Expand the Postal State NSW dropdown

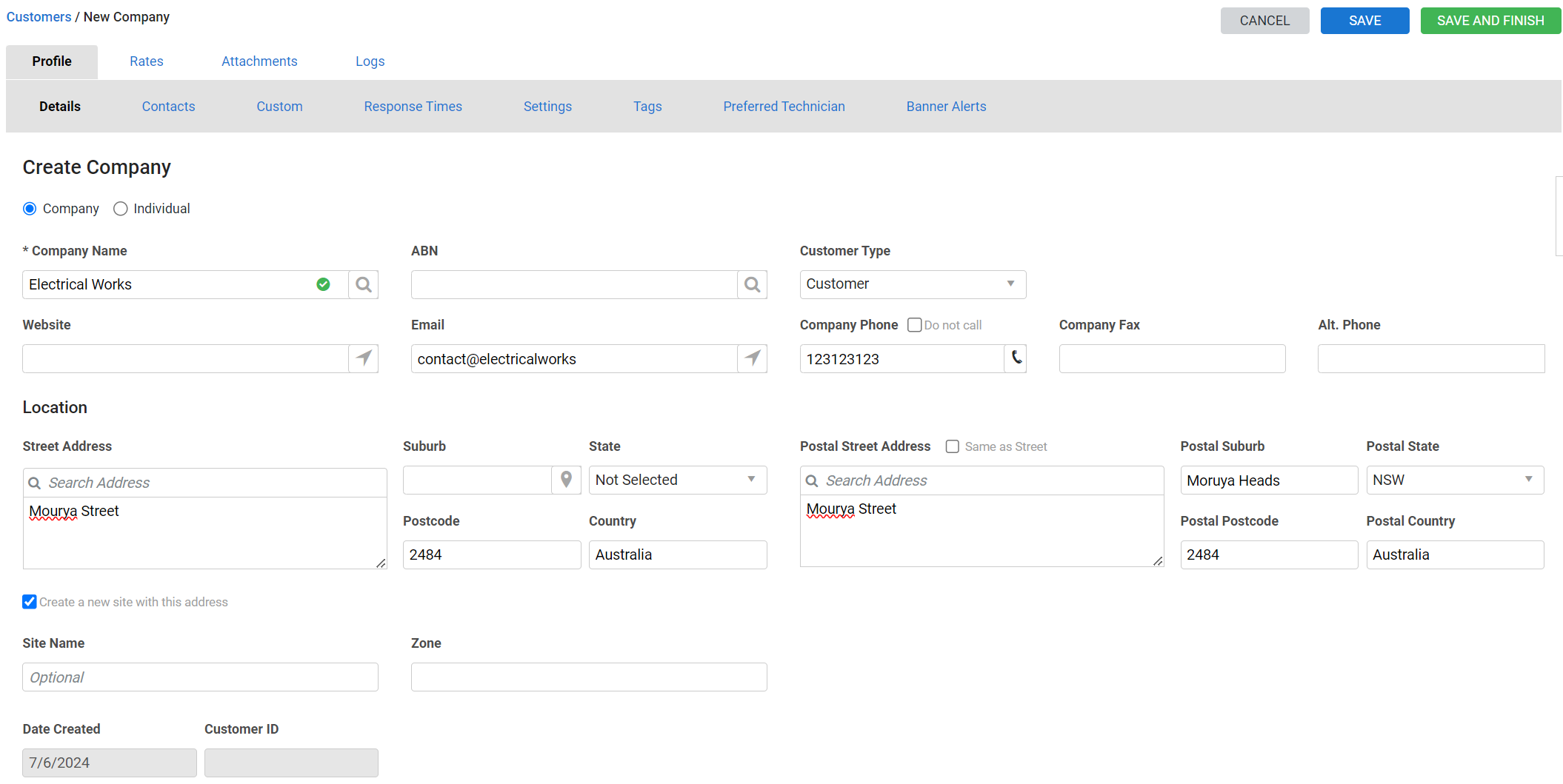click(x=1455, y=480)
